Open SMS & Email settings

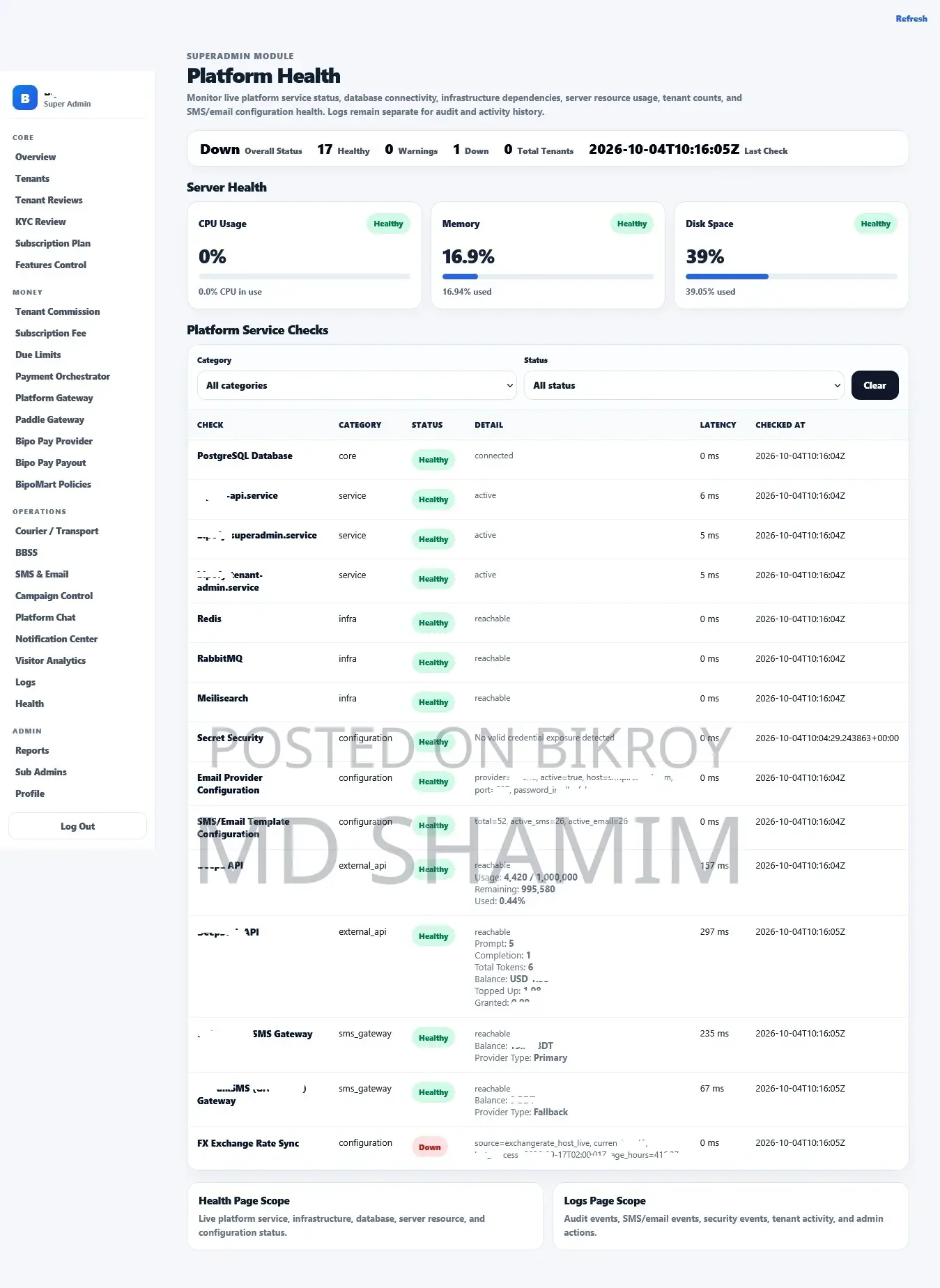[42, 575]
